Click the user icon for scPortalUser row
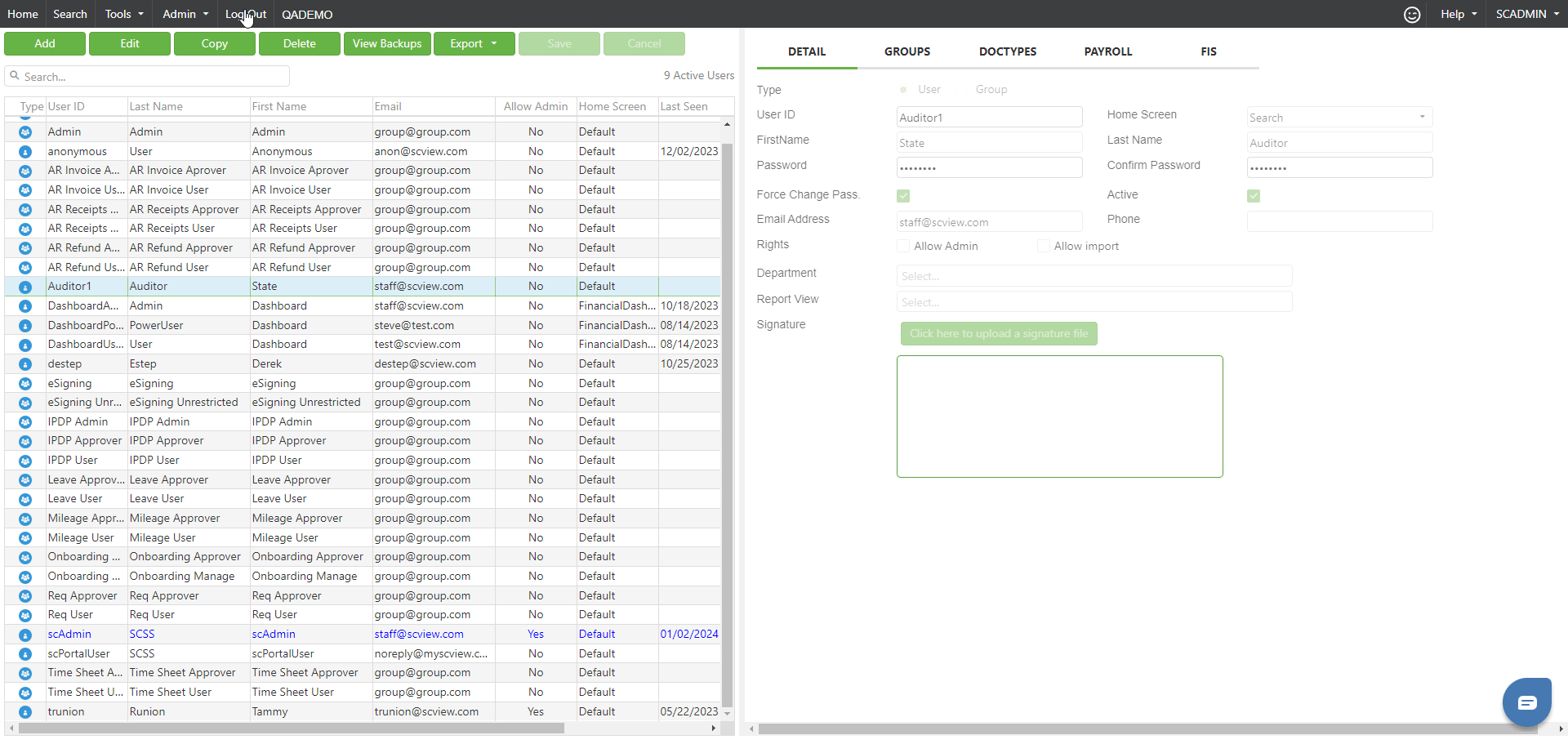 [25, 654]
